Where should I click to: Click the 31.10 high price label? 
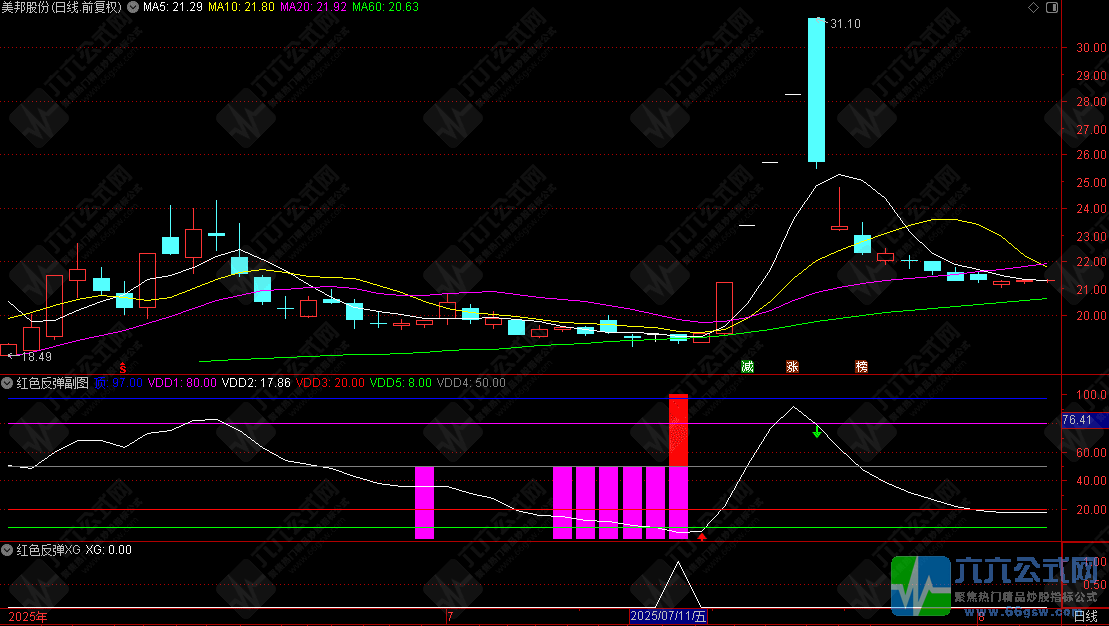pyautogui.click(x=845, y=24)
